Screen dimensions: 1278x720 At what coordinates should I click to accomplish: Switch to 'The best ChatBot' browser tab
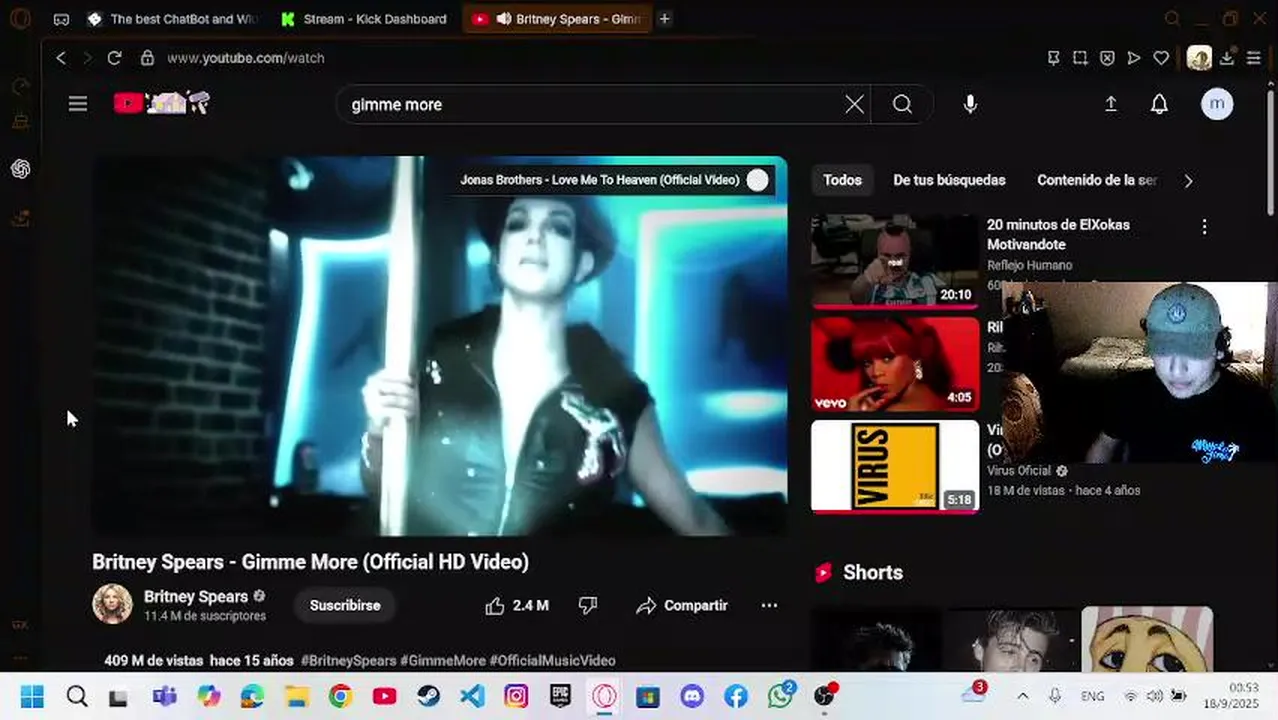[172, 19]
